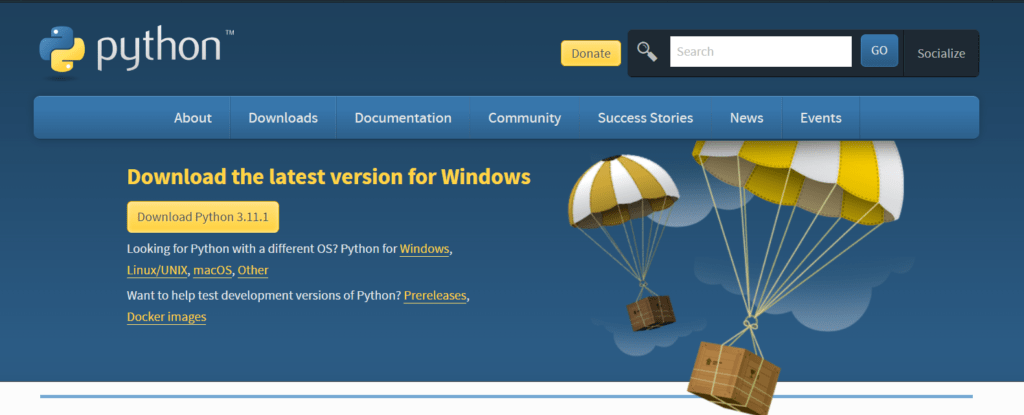Click the GO search button

click(879, 51)
